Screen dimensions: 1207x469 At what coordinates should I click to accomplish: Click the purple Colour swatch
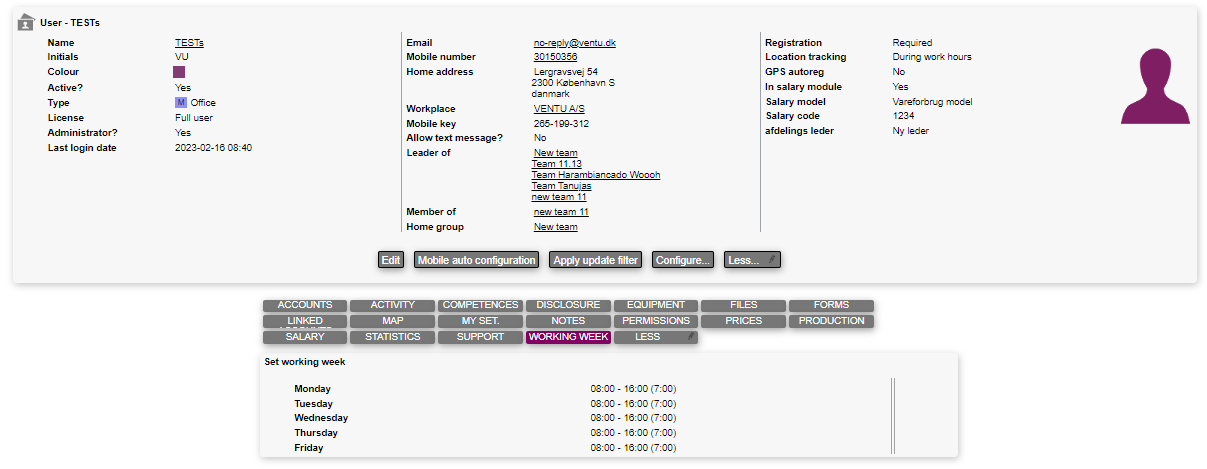[179, 72]
